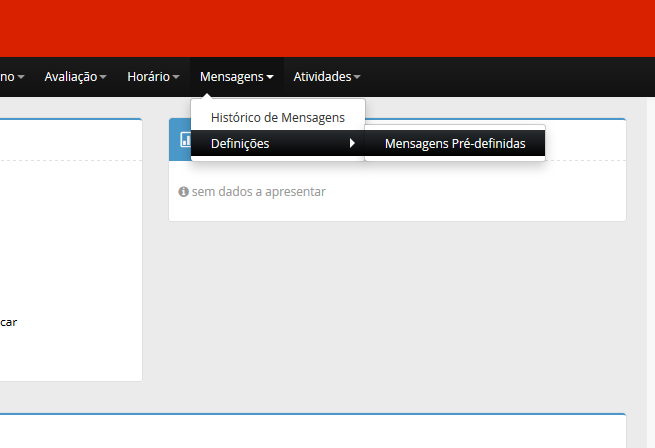Open the Horário menu
Image resolution: width=655 pixels, height=448 pixels.
[x=148, y=76]
